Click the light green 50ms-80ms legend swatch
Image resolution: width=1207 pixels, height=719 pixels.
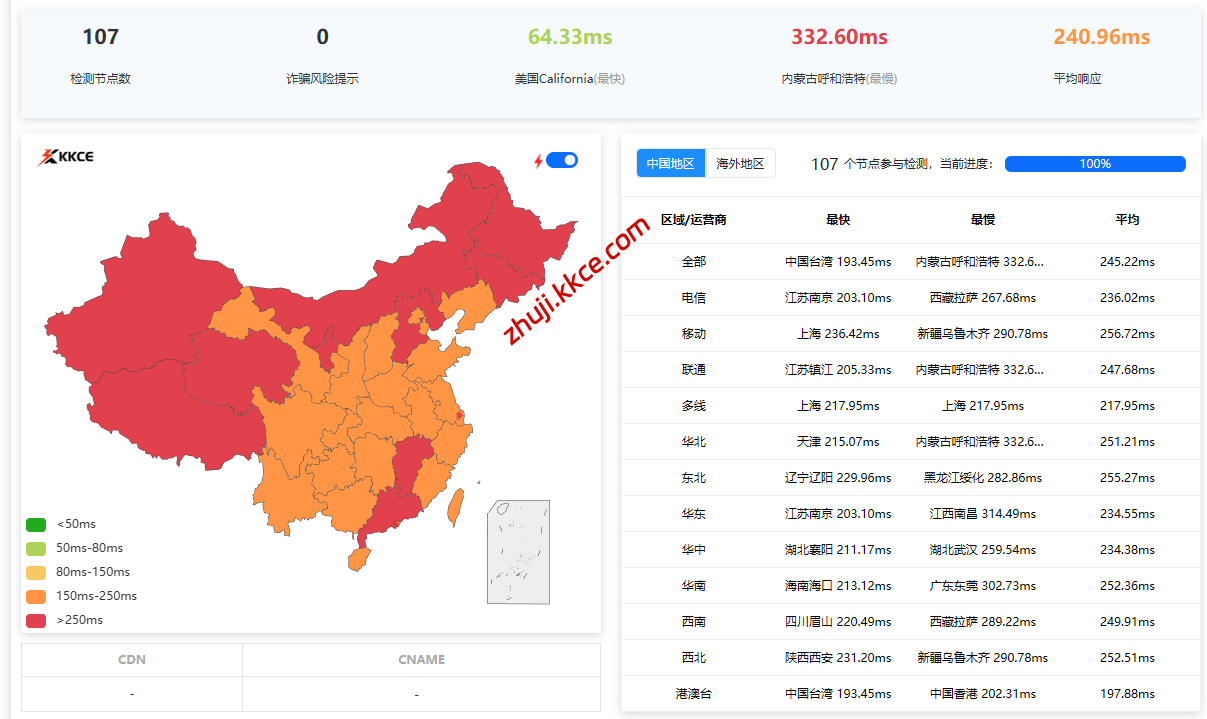coord(36,548)
